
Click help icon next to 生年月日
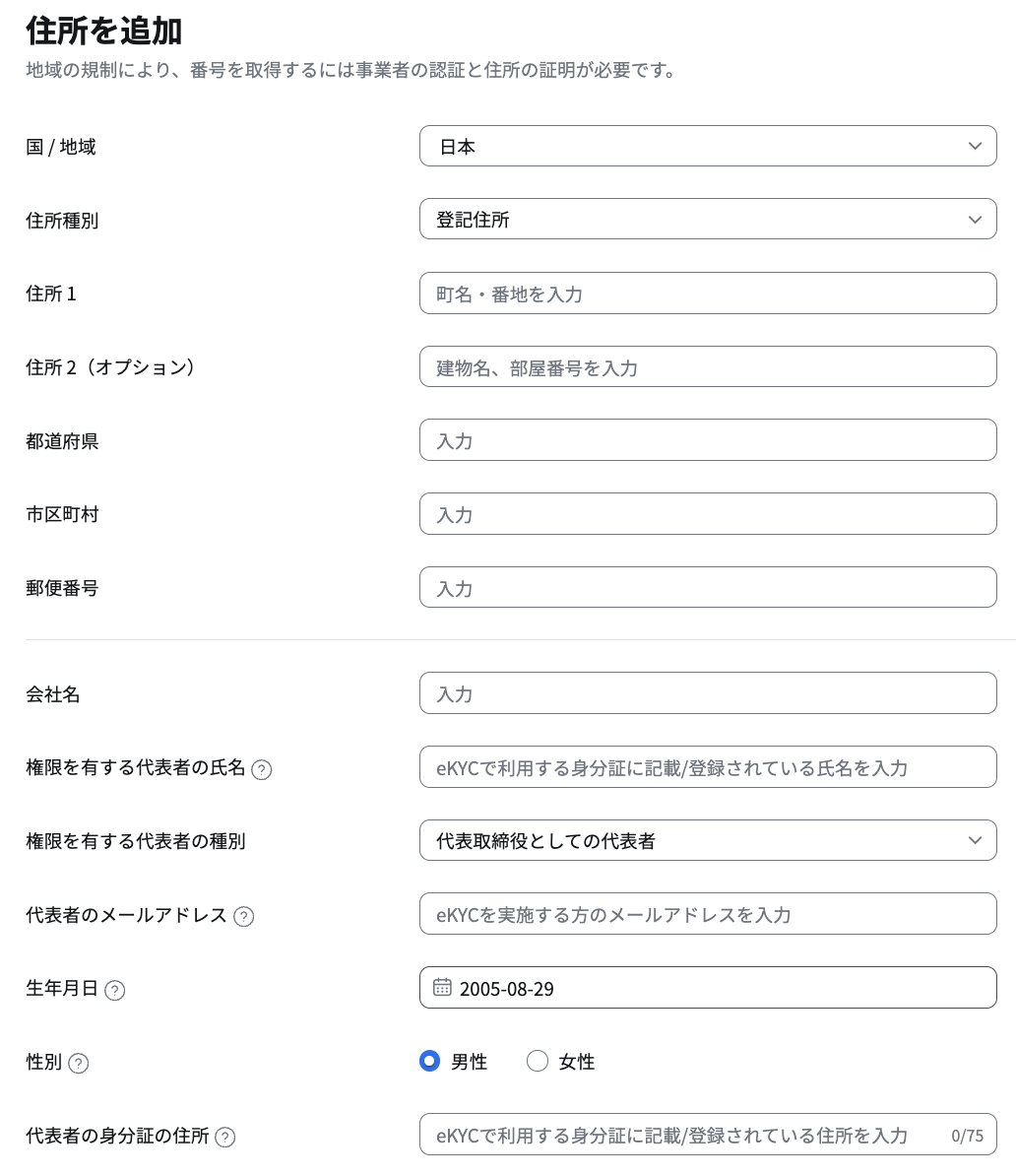pyautogui.click(x=115, y=991)
